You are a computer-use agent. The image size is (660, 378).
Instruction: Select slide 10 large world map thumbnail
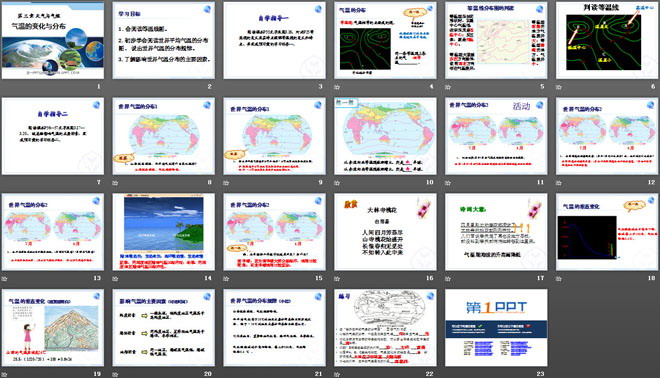(x=385, y=136)
